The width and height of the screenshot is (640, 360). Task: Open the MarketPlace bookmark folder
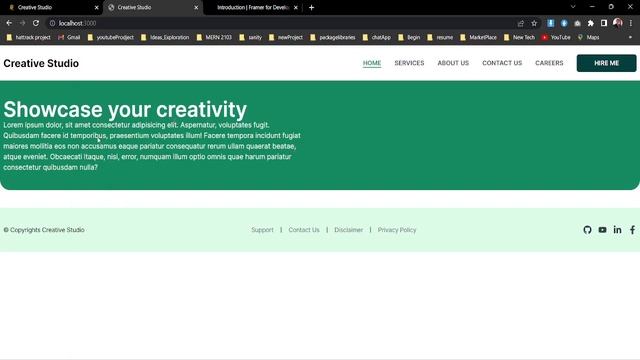click(x=478, y=37)
